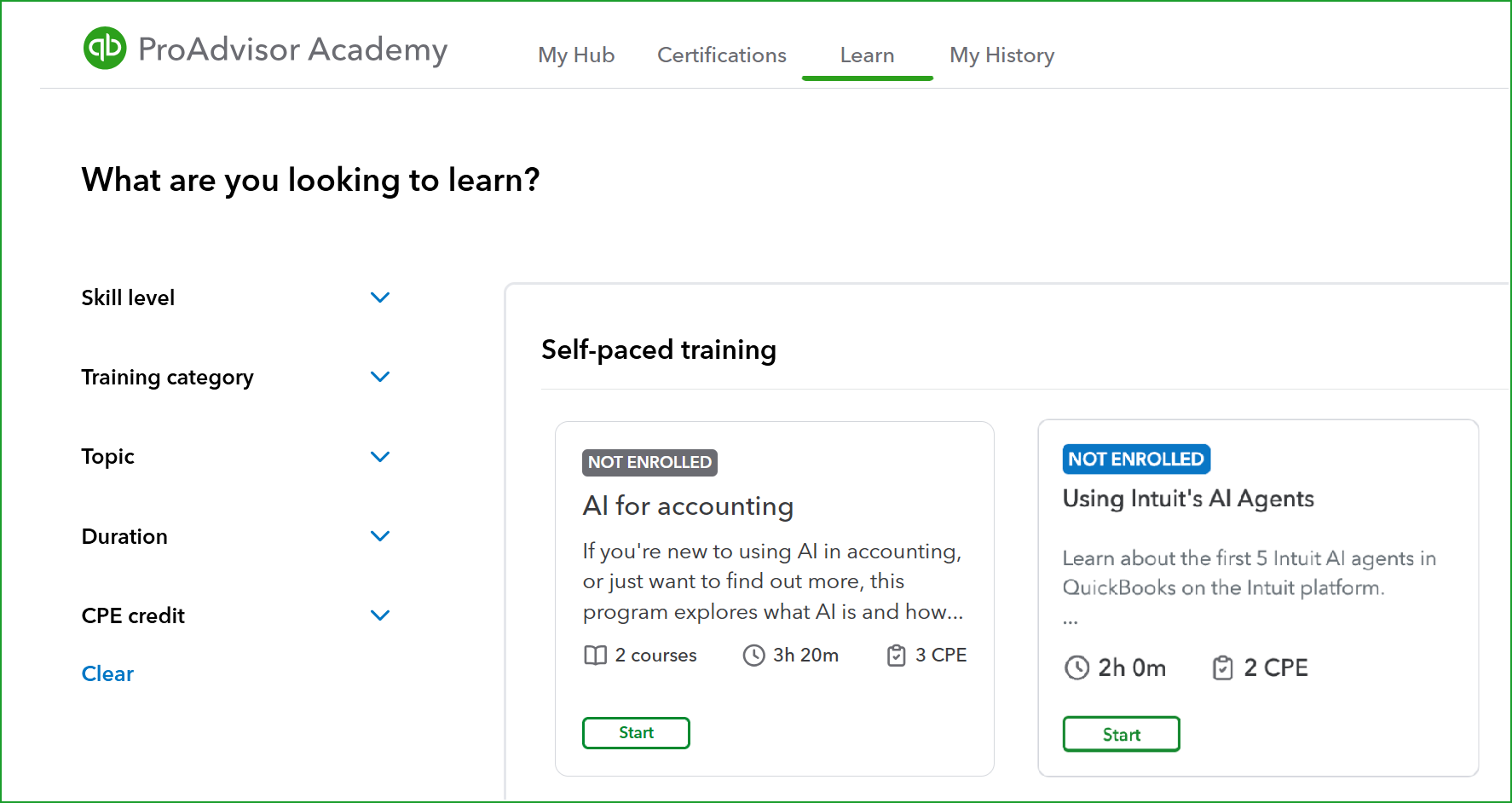Start the AI for accounting course
Viewport: 1512px width, 803px height.
click(636, 733)
